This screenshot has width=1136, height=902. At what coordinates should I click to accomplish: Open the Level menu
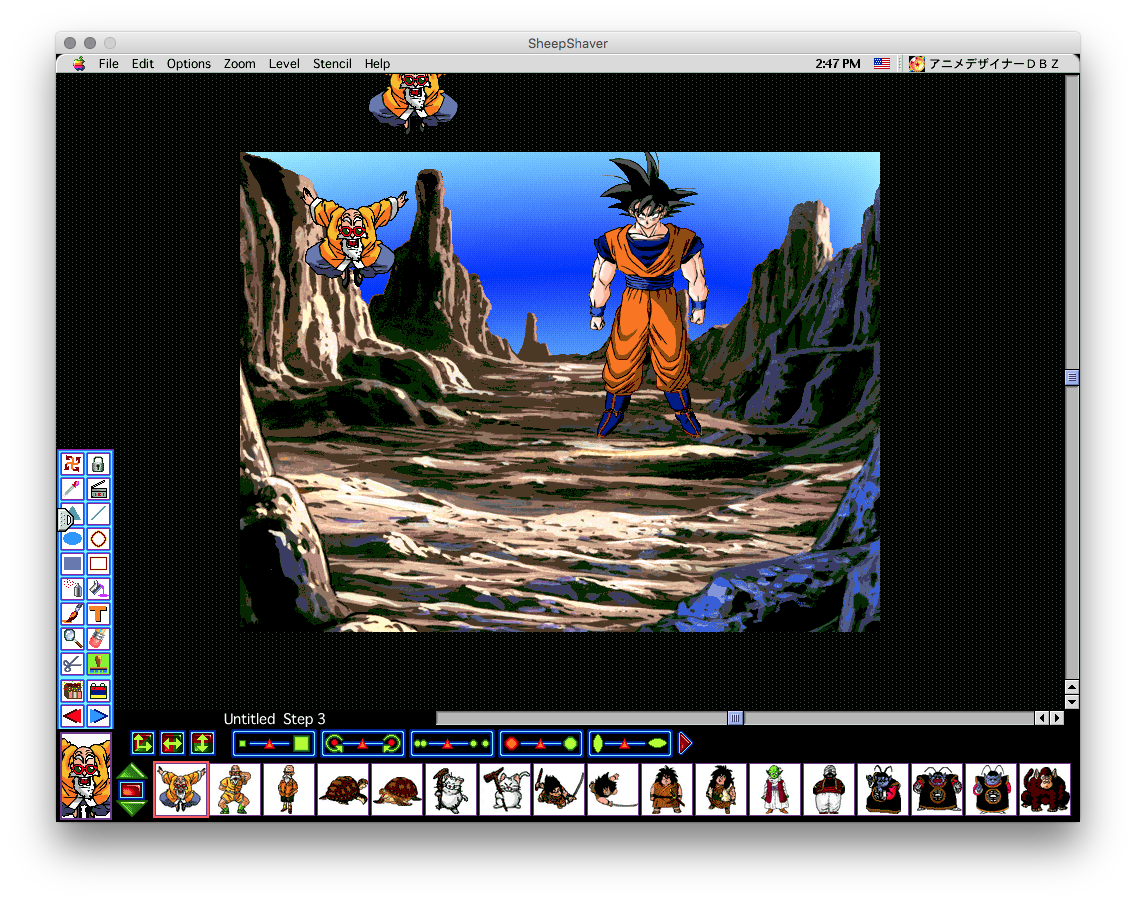point(284,64)
